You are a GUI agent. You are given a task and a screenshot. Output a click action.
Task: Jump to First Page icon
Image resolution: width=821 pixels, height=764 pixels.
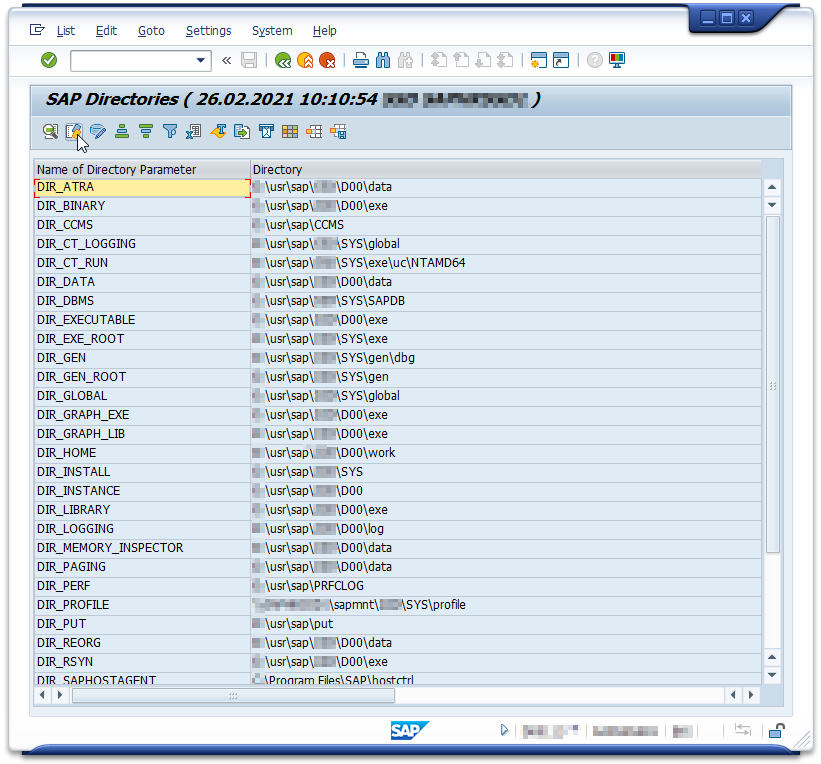tap(439, 60)
